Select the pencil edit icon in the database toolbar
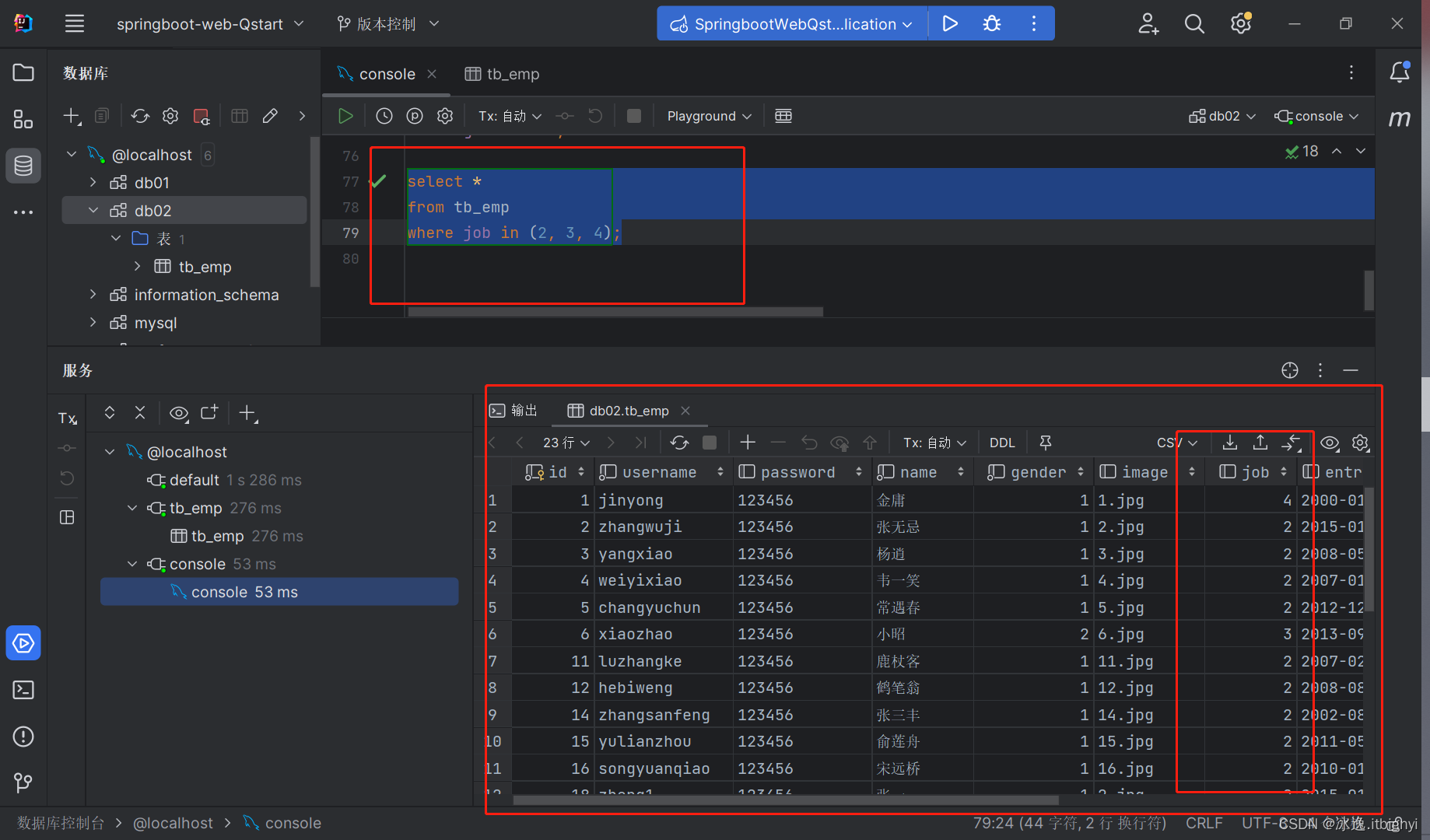This screenshot has width=1430, height=840. (270, 115)
